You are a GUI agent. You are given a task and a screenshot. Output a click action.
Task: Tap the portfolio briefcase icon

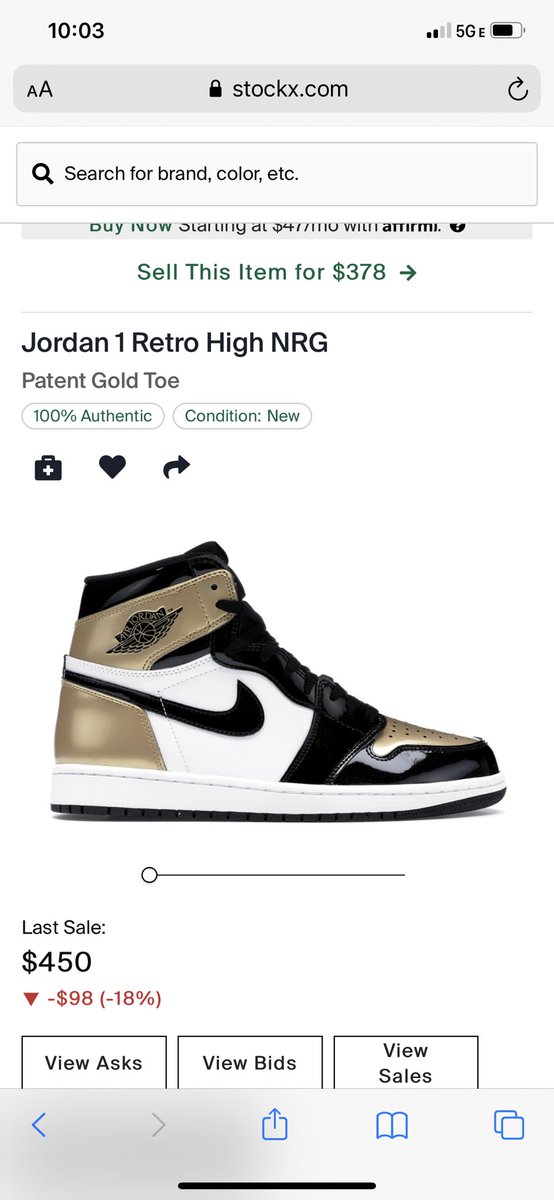click(x=48, y=467)
